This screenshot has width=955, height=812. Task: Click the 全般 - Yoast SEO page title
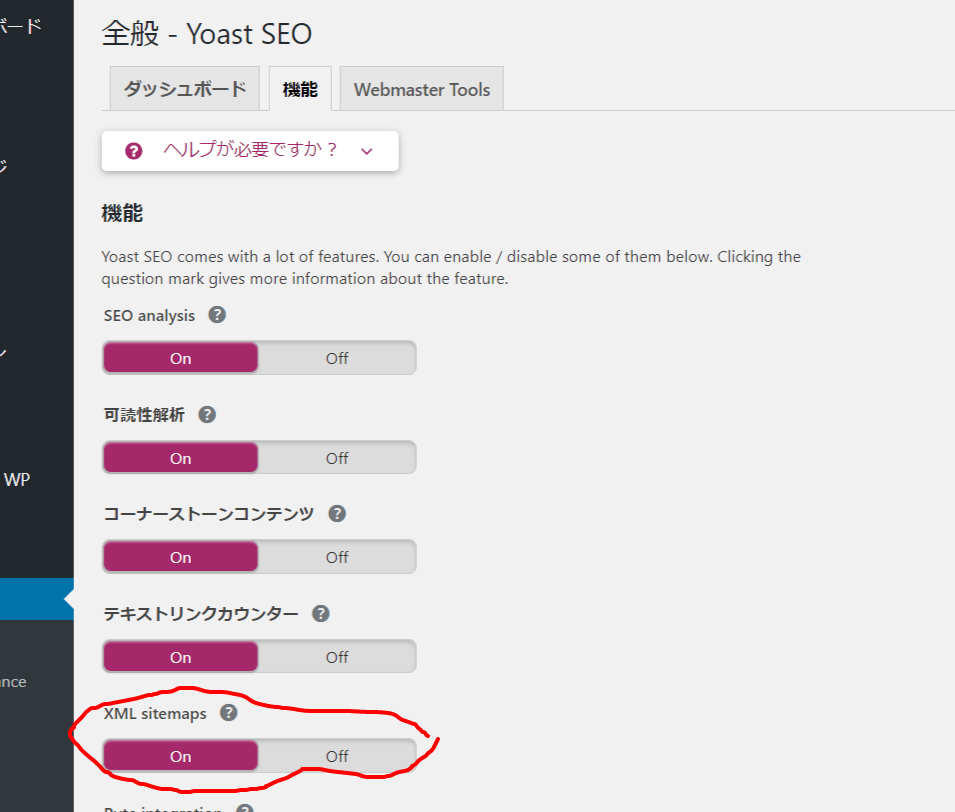206,34
